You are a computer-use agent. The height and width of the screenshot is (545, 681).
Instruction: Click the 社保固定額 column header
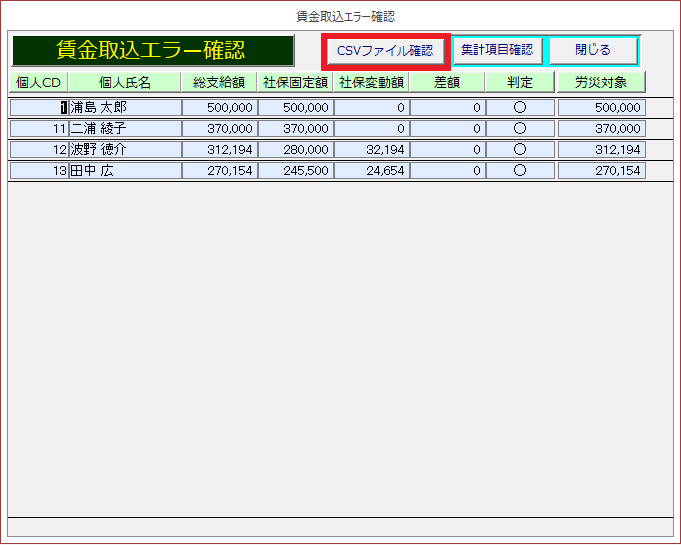[x=294, y=82]
